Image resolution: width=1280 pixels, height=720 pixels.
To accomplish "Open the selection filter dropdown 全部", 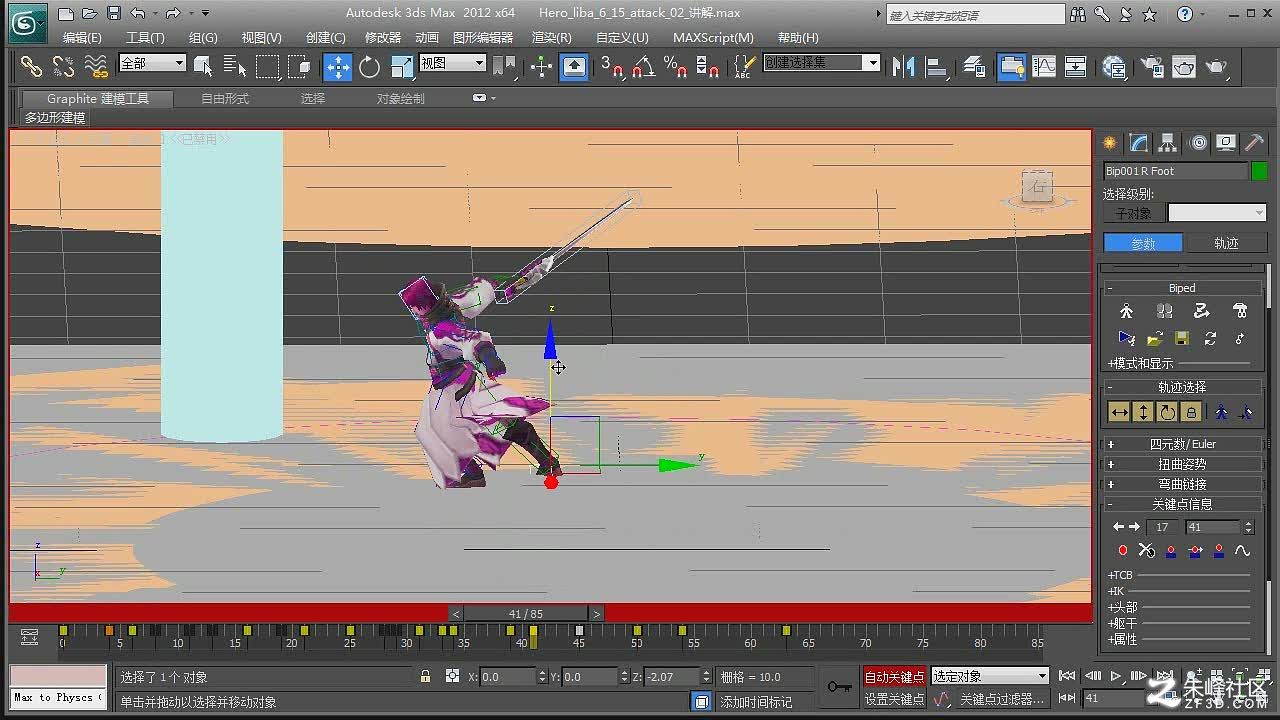I will 152,63.
